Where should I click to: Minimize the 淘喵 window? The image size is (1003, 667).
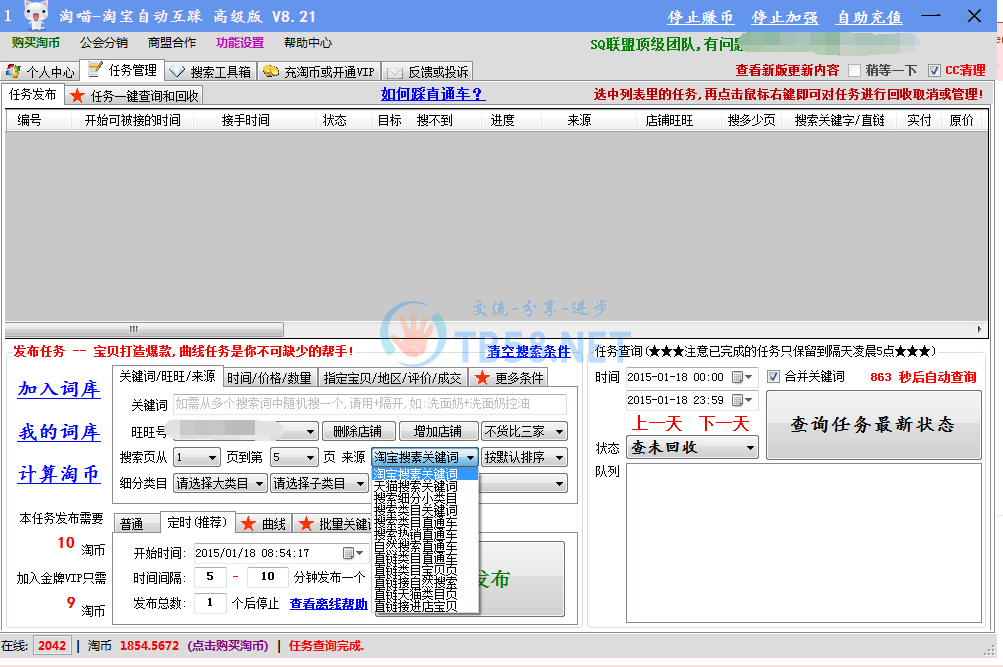(x=931, y=16)
